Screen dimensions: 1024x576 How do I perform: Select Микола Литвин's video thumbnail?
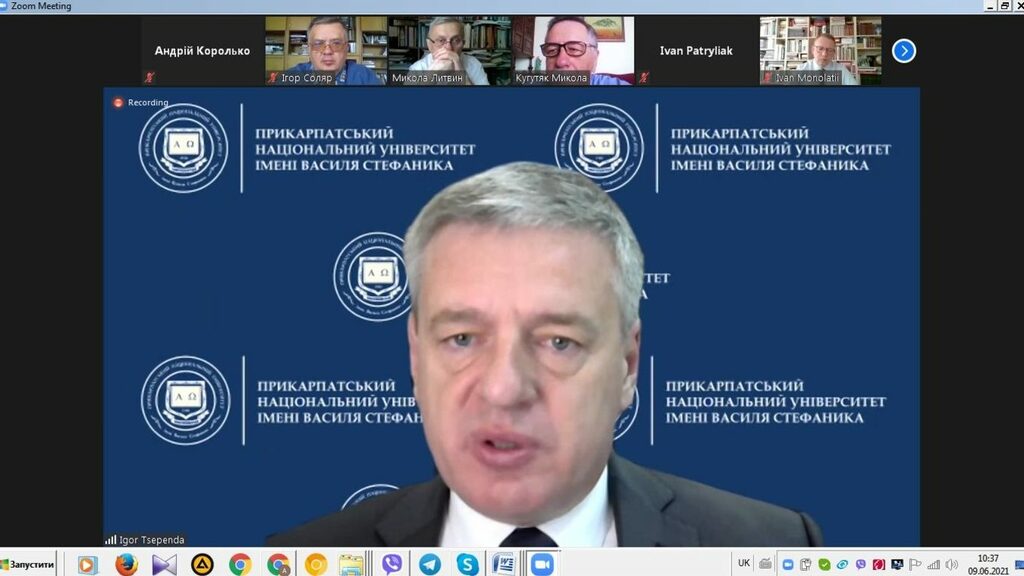point(448,50)
